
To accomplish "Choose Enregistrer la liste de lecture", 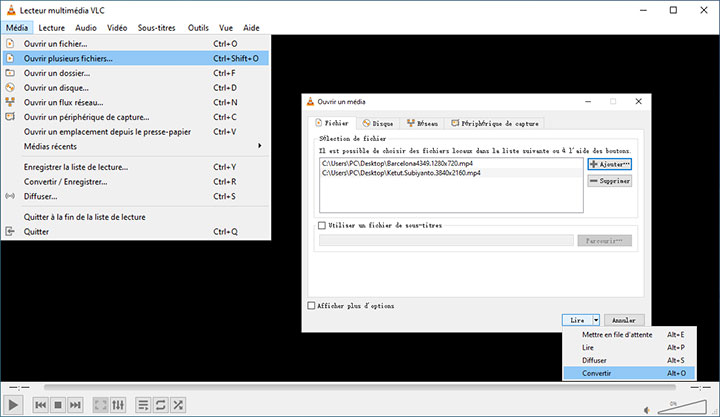I will point(135,167).
